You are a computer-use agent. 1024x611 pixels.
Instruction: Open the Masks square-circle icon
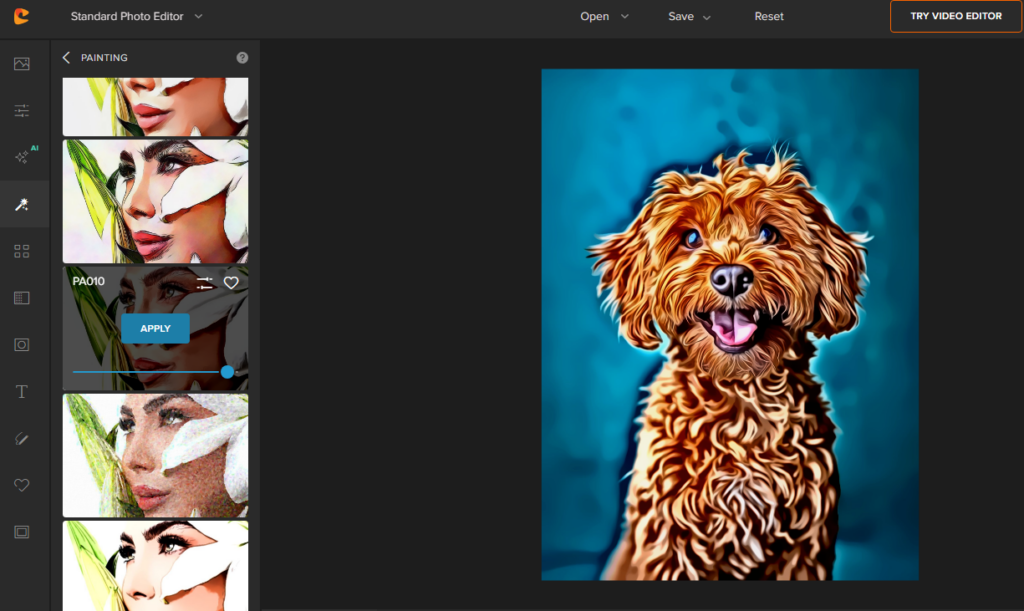coord(22,345)
